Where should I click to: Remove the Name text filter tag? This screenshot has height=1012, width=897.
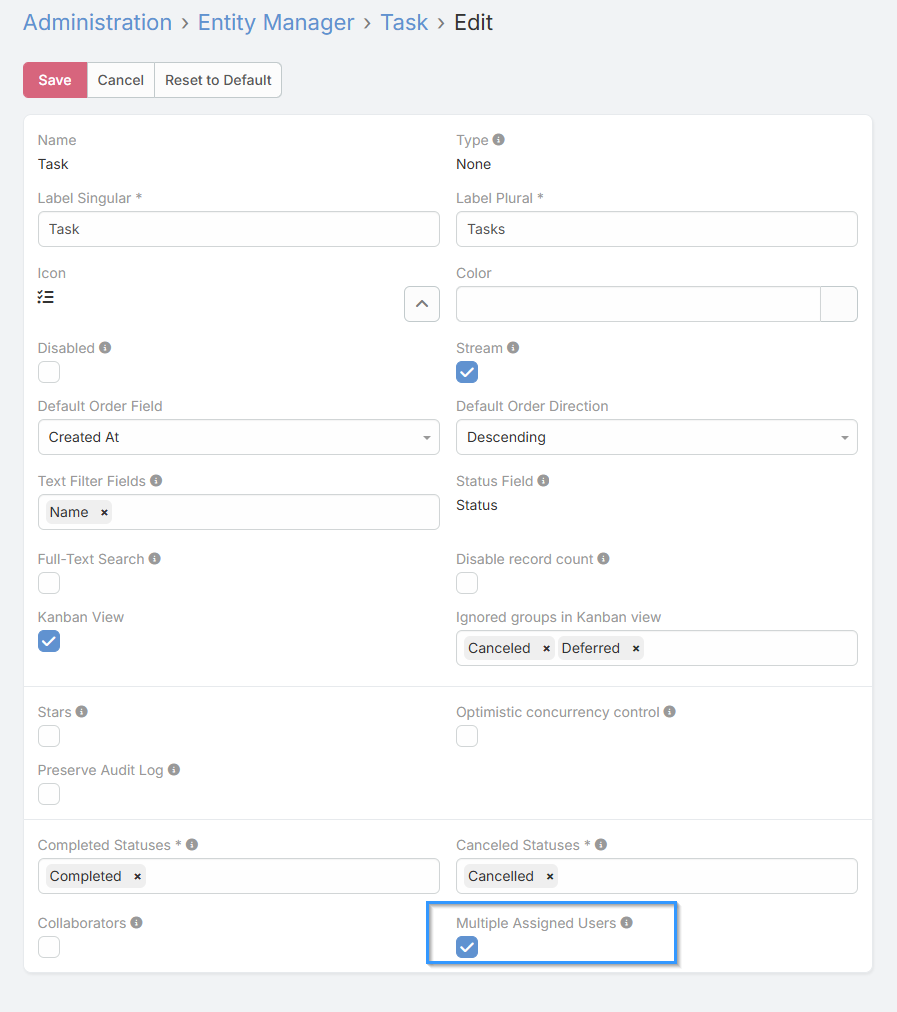click(104, 512)
